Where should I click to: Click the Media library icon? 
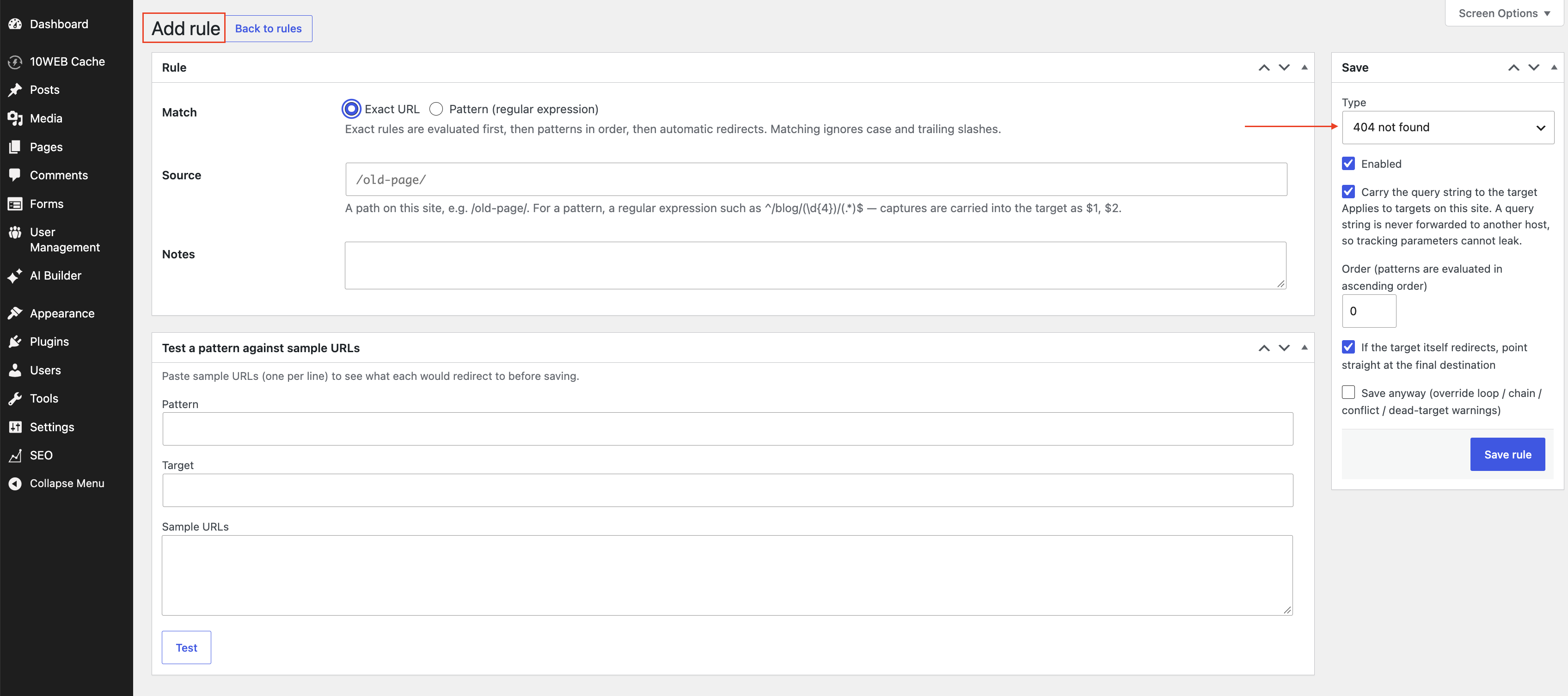coord(15,119)
